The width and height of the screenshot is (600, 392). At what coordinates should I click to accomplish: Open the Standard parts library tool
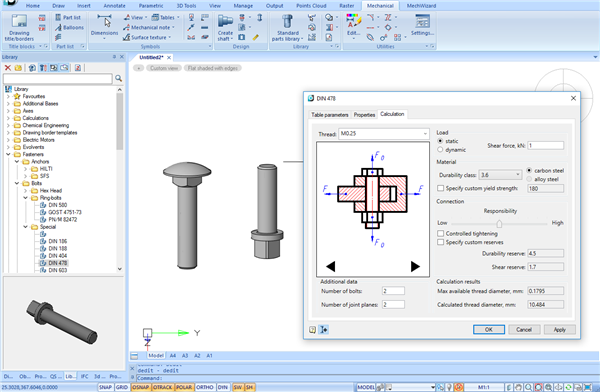287,28
